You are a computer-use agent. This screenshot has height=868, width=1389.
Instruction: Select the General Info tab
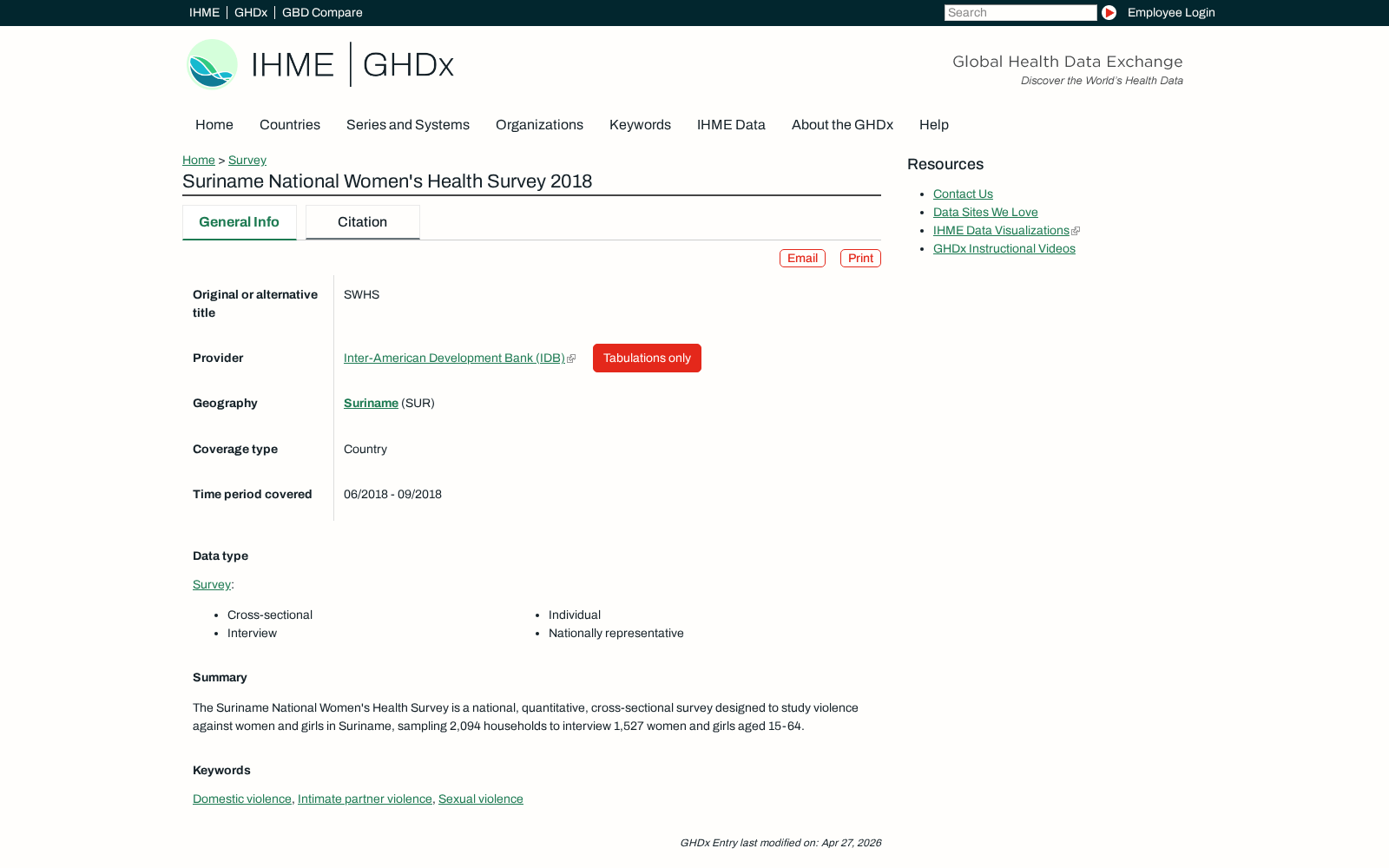pyautogui.click(x=240, y=222)
